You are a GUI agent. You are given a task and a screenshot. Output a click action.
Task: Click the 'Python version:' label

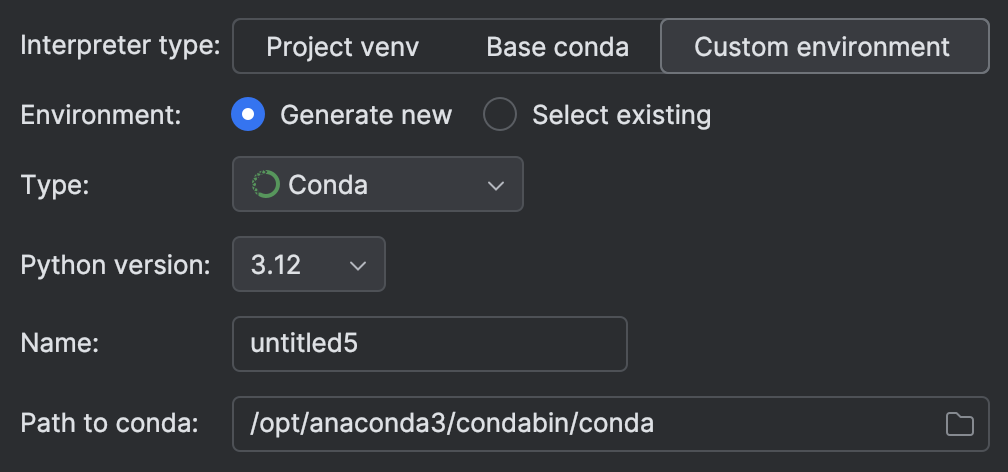click(116, 265)
